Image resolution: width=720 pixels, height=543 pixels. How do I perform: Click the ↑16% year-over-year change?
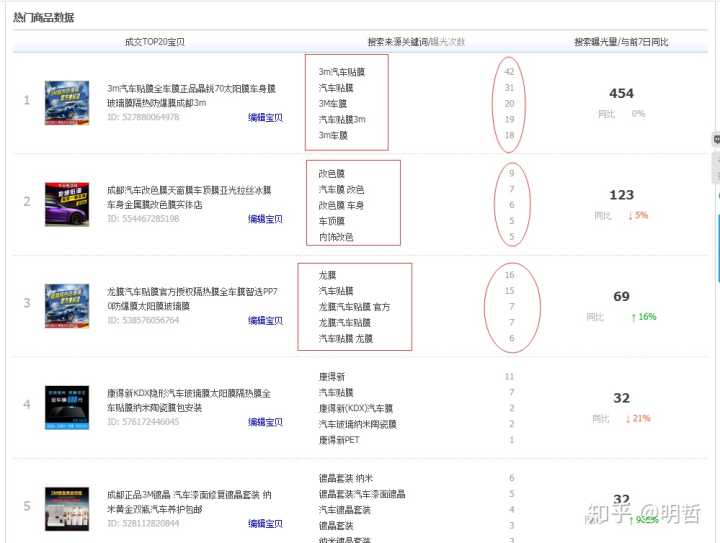coord(644,317)
